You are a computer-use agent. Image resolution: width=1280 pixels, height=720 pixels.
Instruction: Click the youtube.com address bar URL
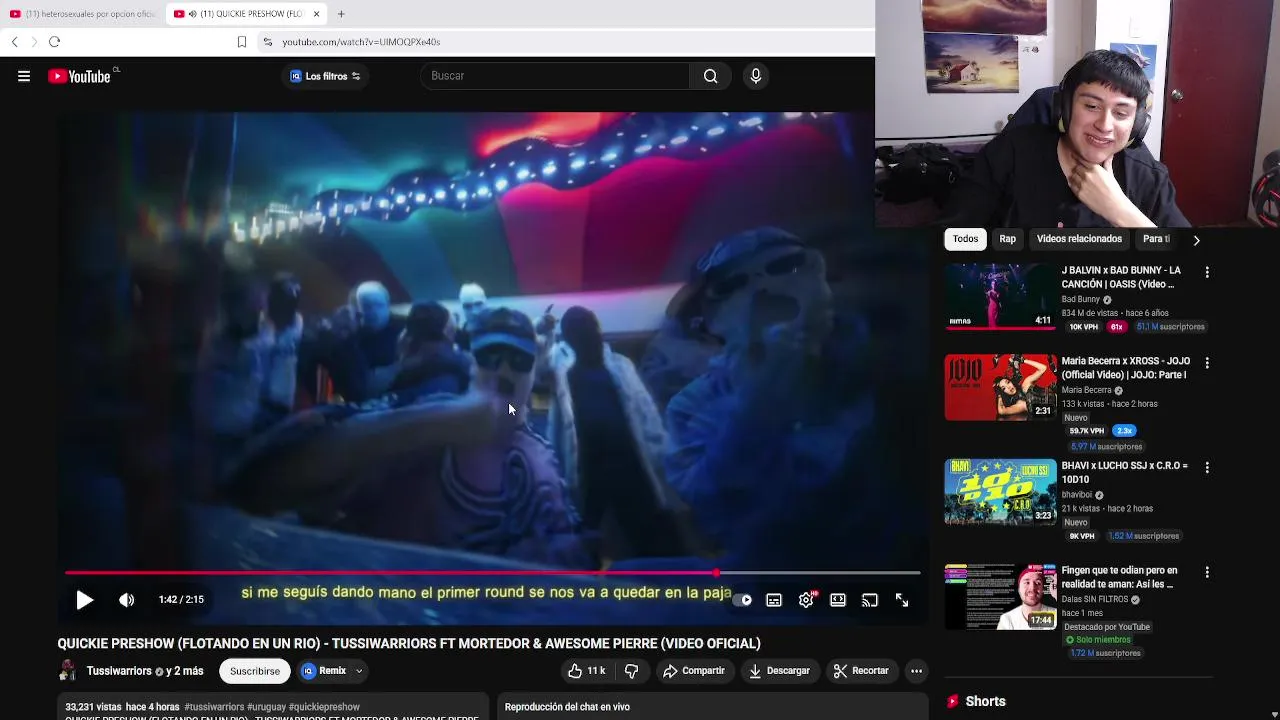(361, 42)
